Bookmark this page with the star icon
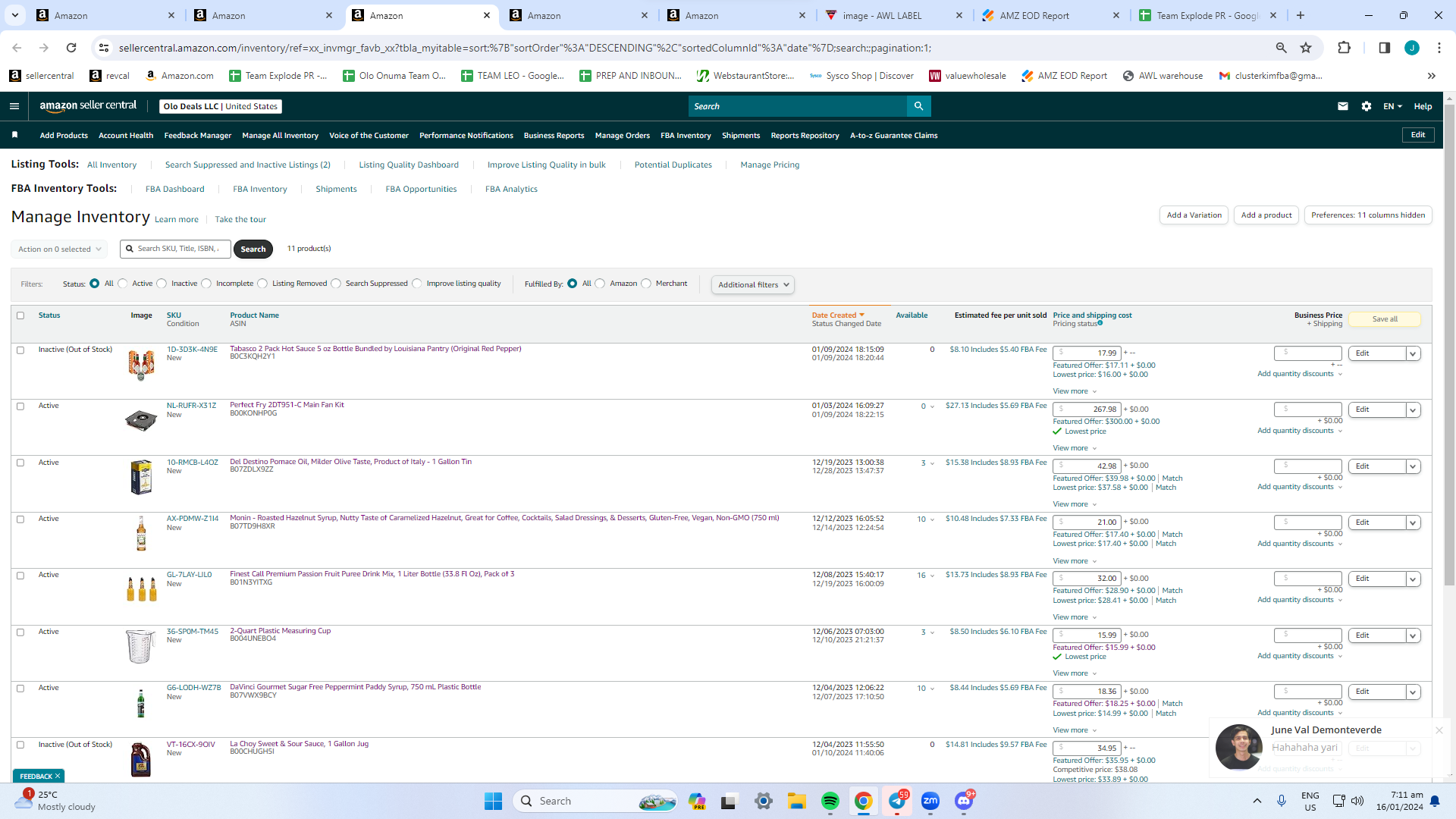Viewport: 1456px width, 819px height. [x=1306, y=48]
